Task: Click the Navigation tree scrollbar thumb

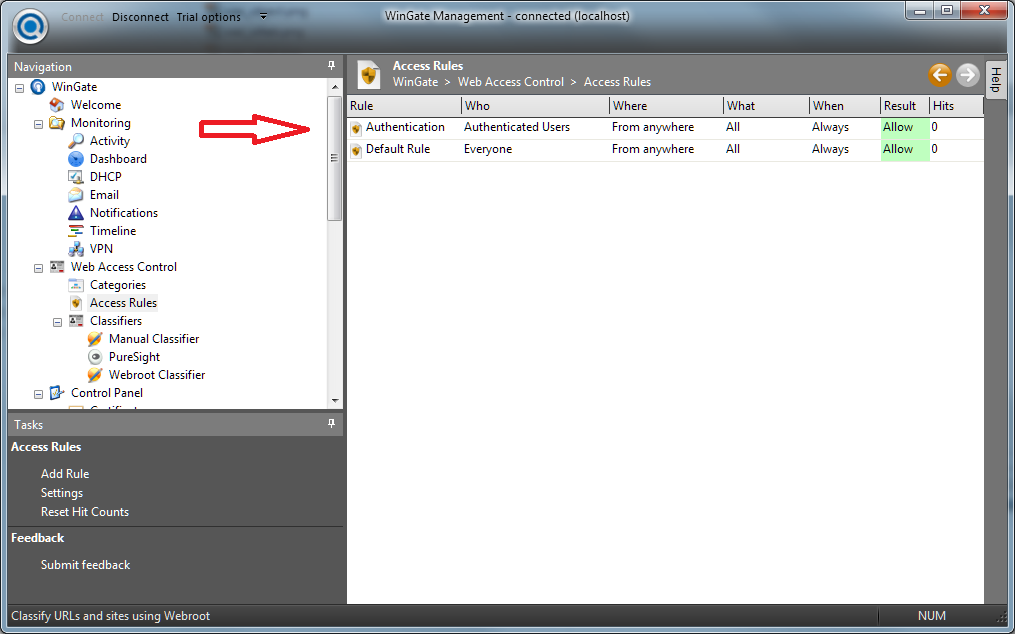Action: tap(335, 158)
